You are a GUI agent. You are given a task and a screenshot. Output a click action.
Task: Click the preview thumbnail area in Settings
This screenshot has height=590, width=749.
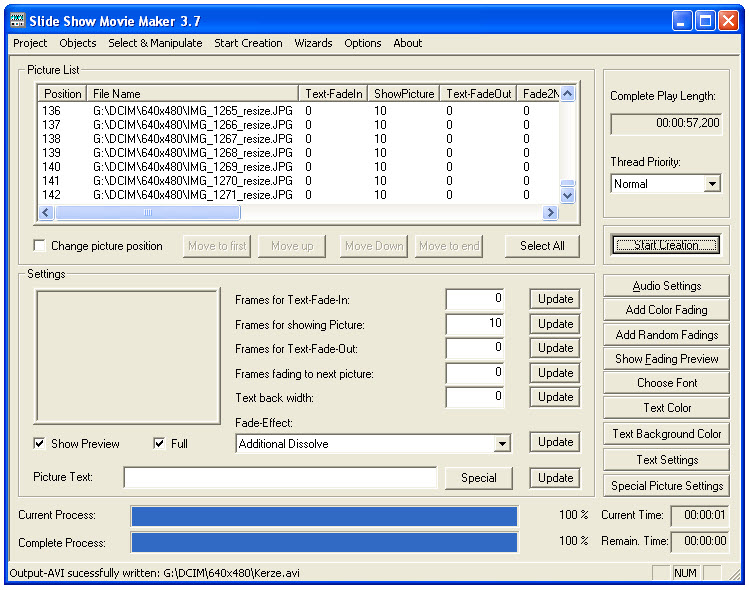pos(128,356)
